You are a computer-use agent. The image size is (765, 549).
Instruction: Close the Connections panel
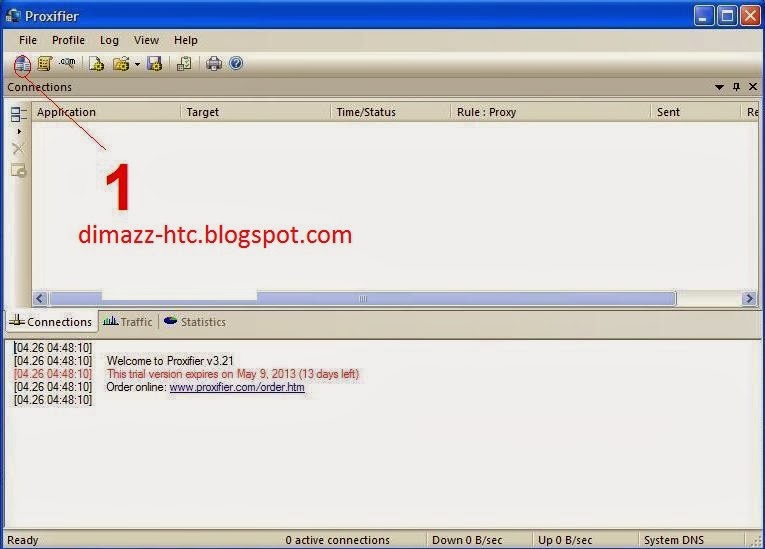click(753, 87)
